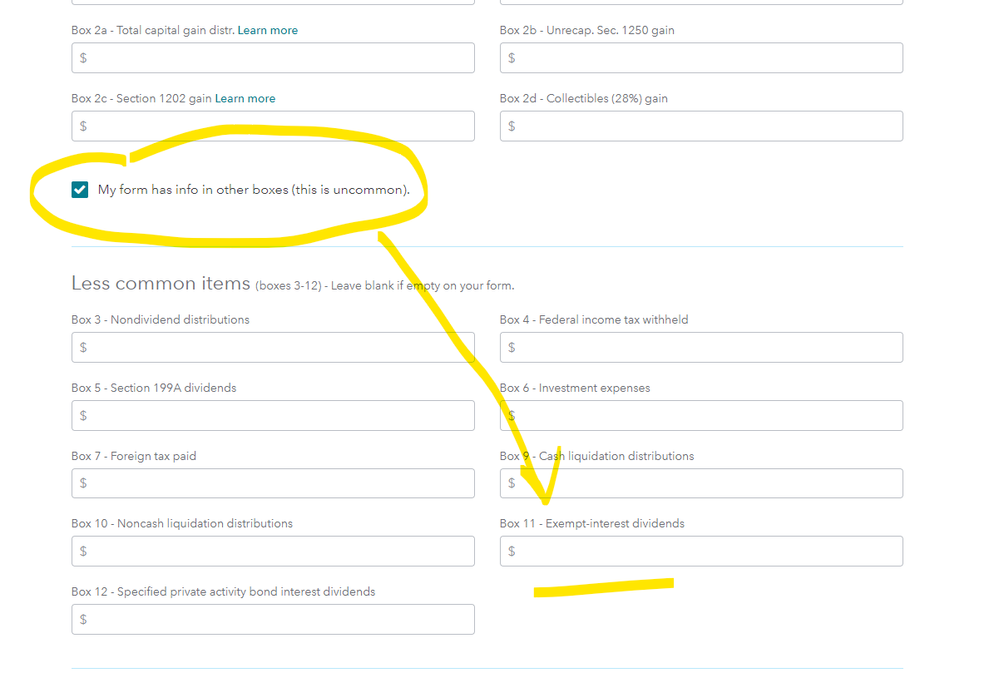This screenshot has width=999, height=683.
Task: Click the 'My form has info in other boxes' label text
Action: (253, 190)
